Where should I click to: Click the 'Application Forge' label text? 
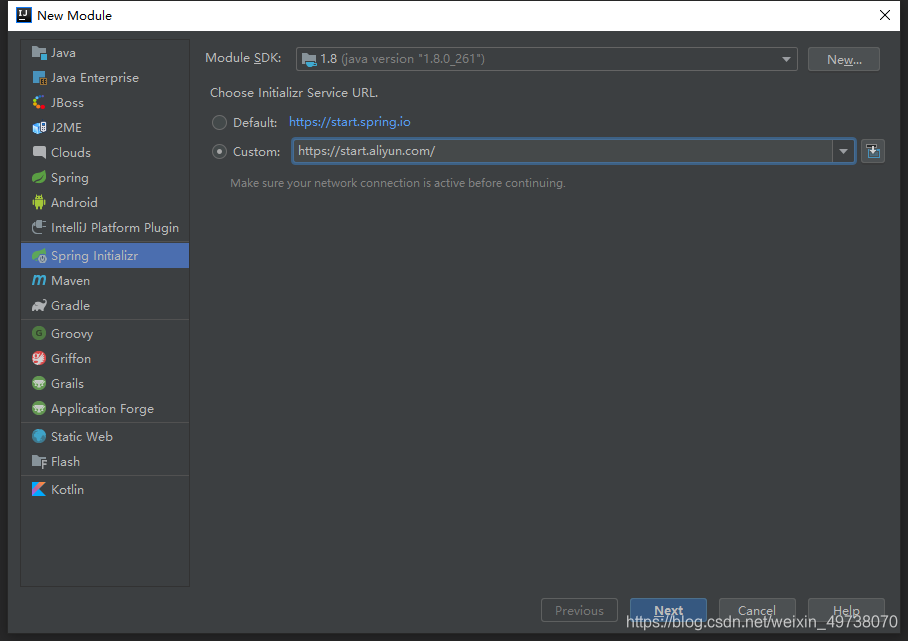tap(102, 409)
